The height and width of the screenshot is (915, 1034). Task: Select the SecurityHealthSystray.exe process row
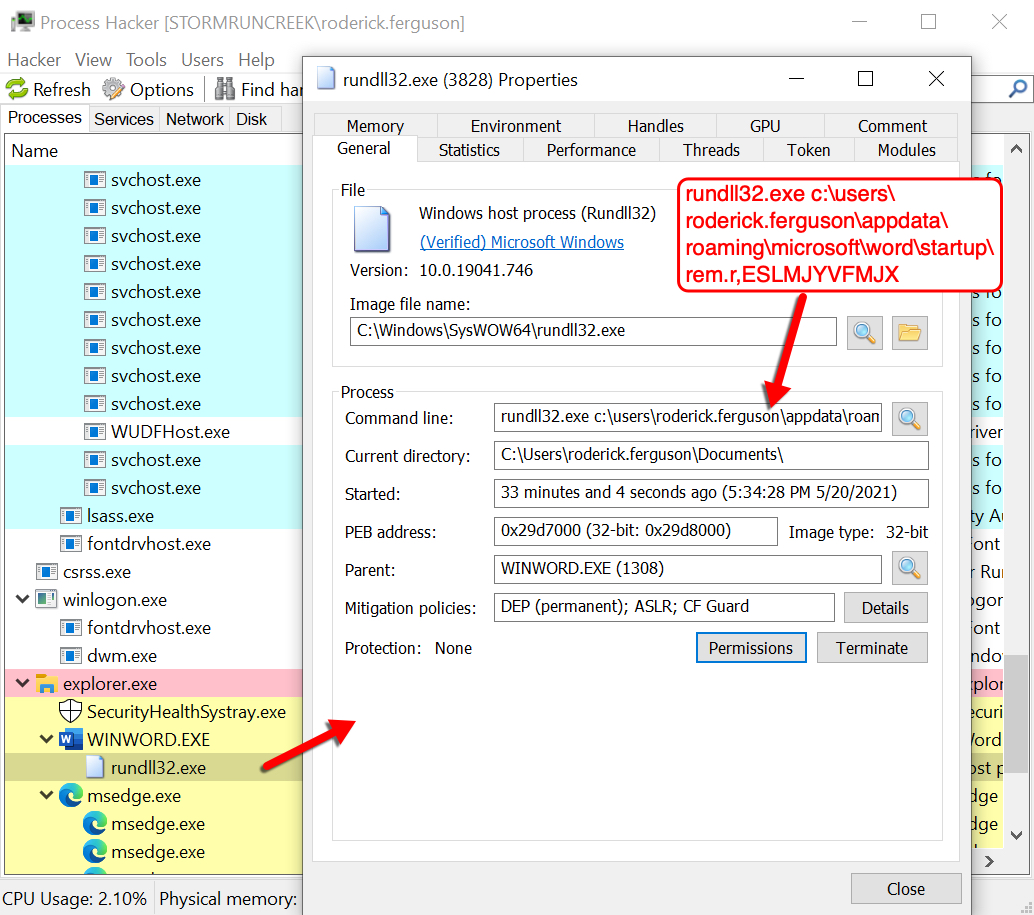pos(153,712)
